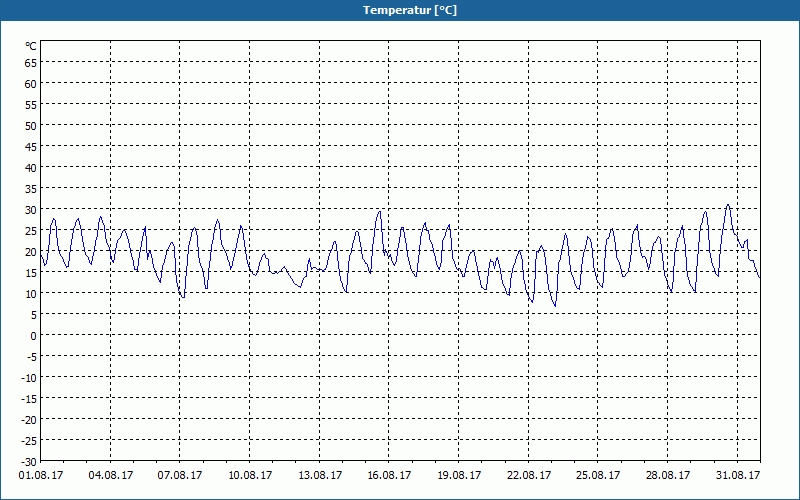Click the y-axis value 45
800x500 pixels.
click(31, 146)
